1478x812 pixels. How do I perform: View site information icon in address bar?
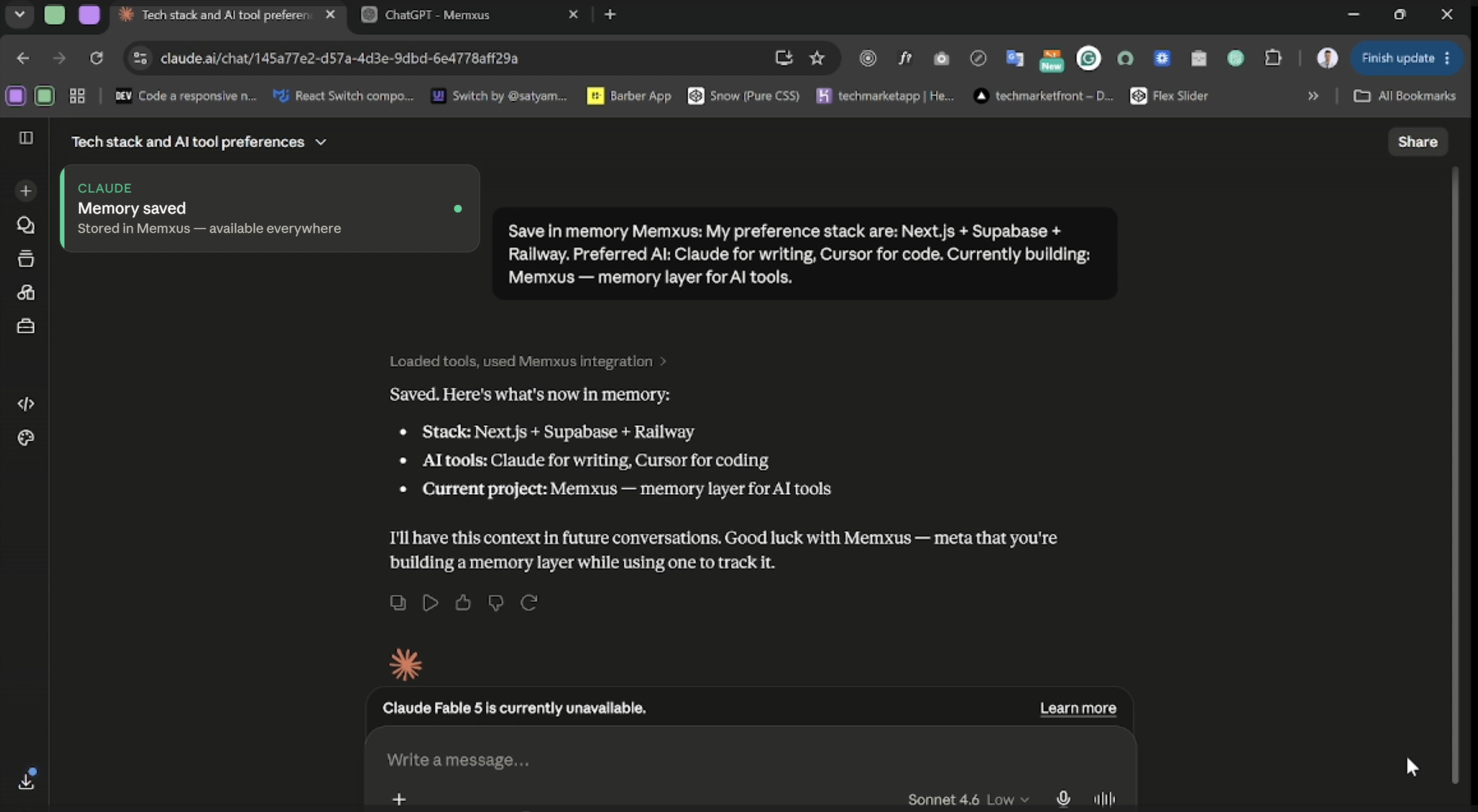(x=140, y=58)
